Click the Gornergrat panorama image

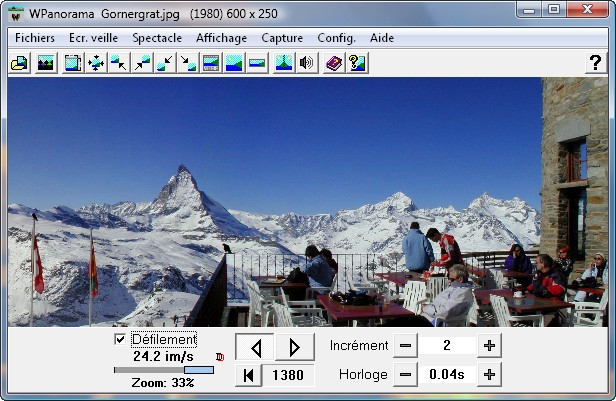(x=308, y=201)
